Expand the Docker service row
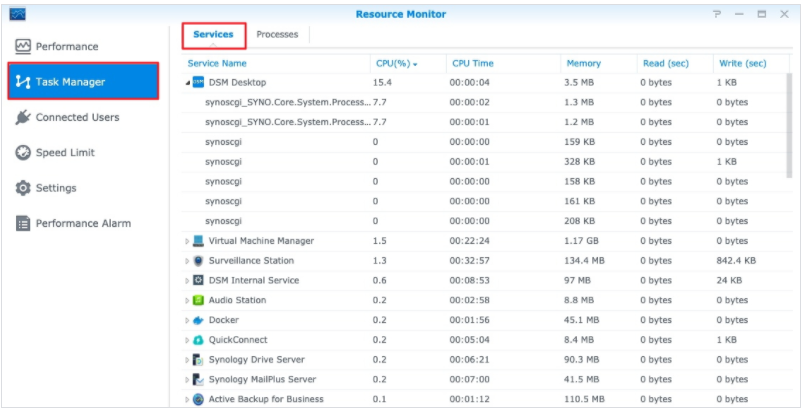The image size is (806, 408). coord(187,320)
